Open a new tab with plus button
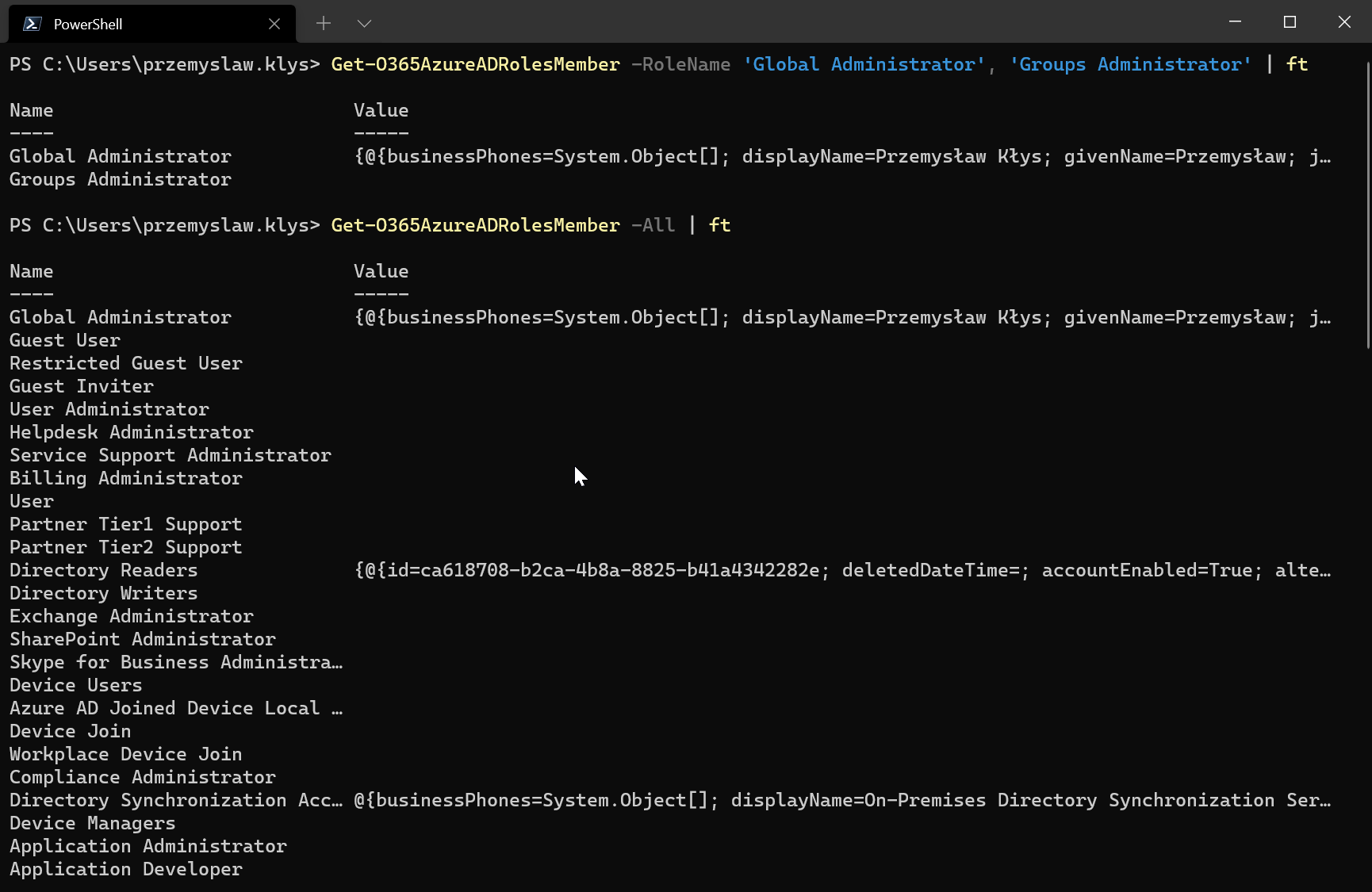Image resolution: width=1372 pixels, height=892 pixels. point(323,24)
